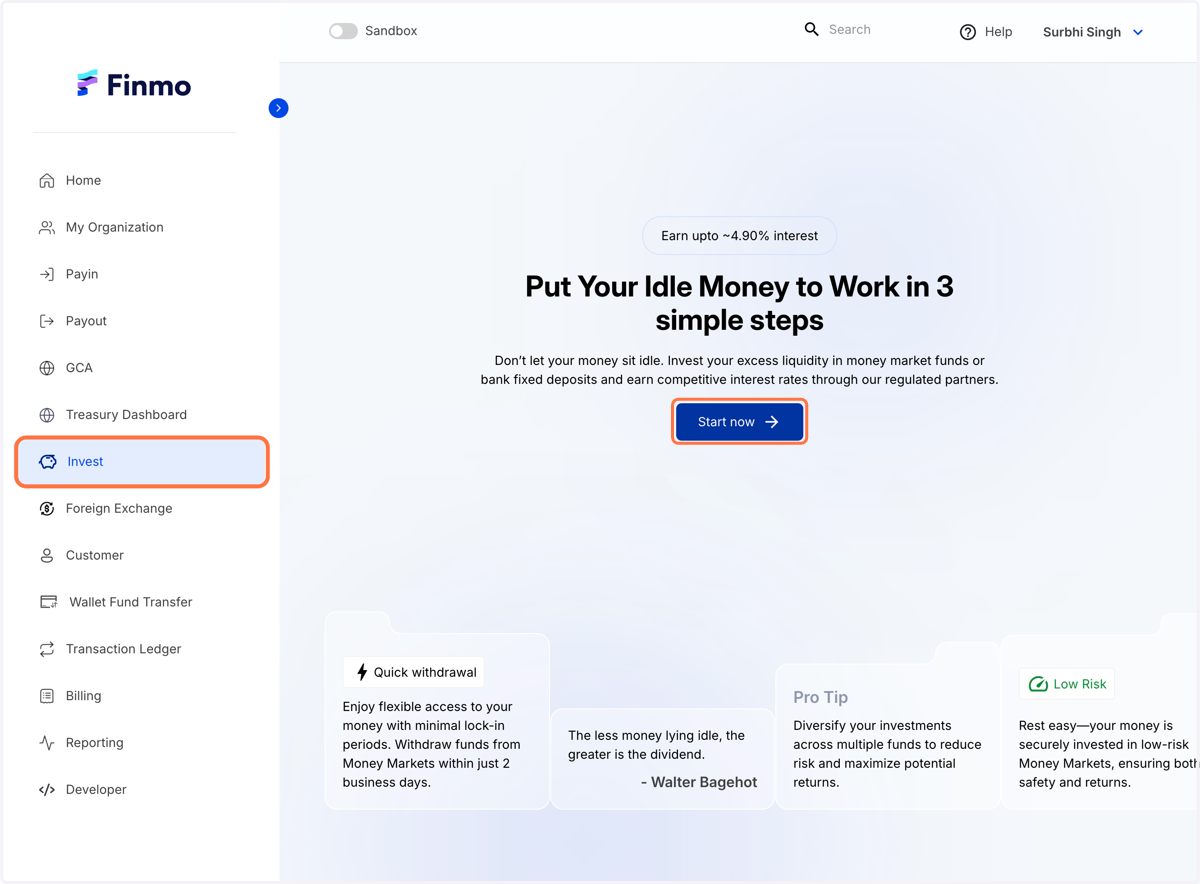Select the GCA menu item
Viewport: 1200px width, 884px height.
tap(142, 368)
